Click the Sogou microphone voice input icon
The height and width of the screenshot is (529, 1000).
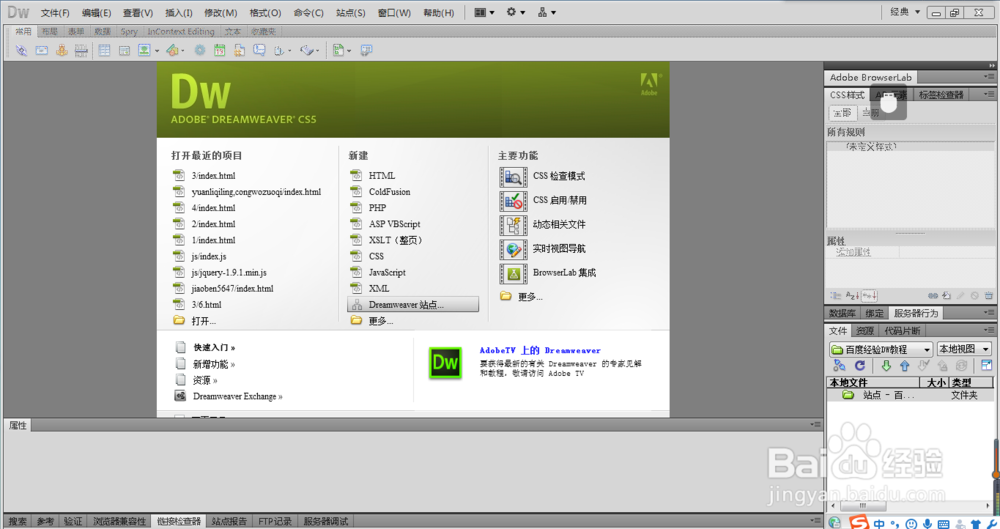point(927,524)
